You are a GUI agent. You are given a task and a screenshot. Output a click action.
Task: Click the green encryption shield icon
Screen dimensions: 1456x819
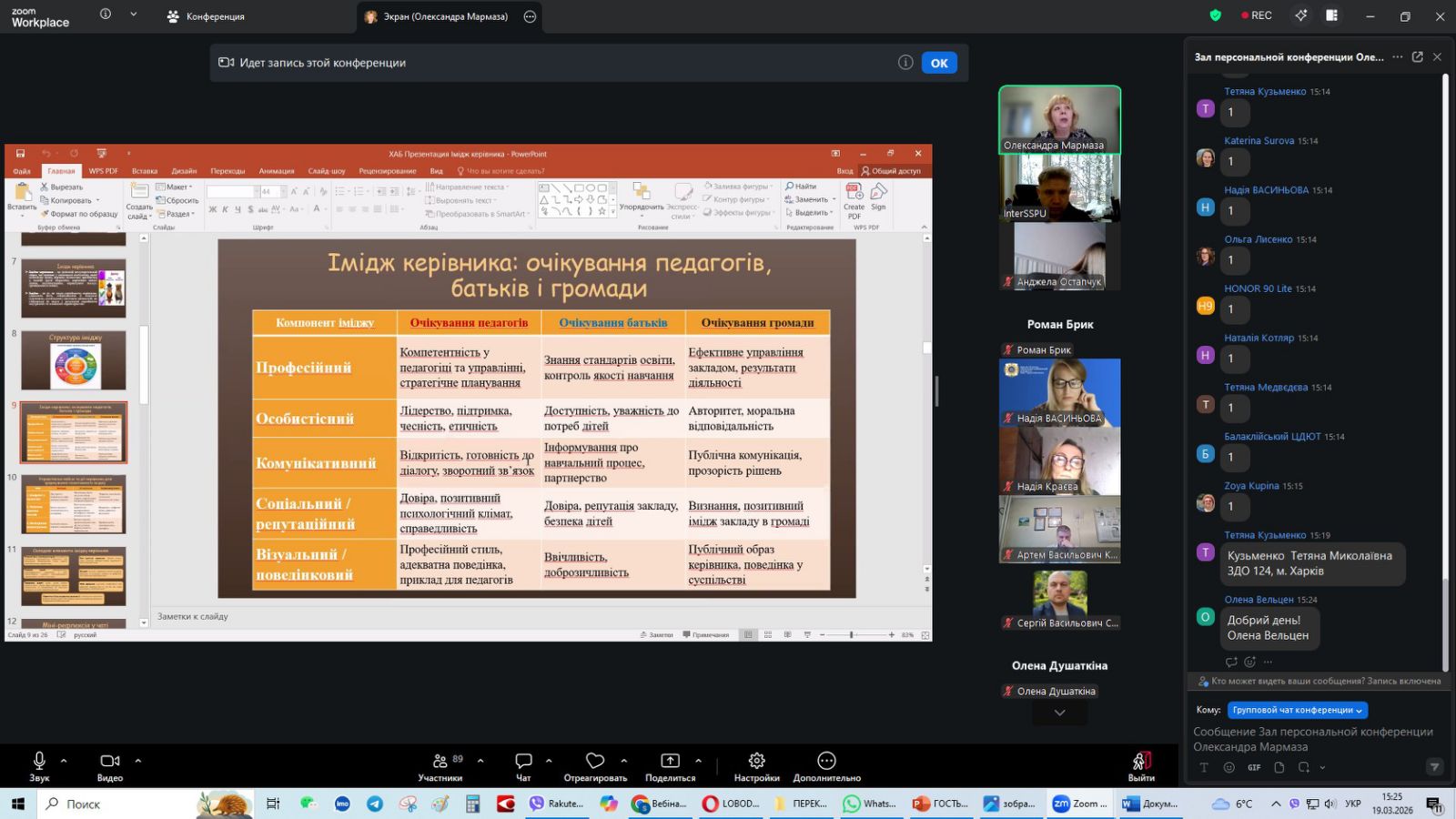coord(1215,15)
